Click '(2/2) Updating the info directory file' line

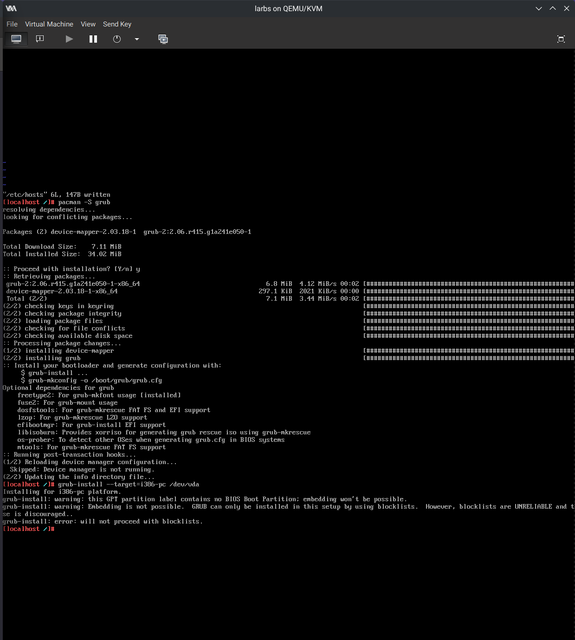tap(79, 477)
